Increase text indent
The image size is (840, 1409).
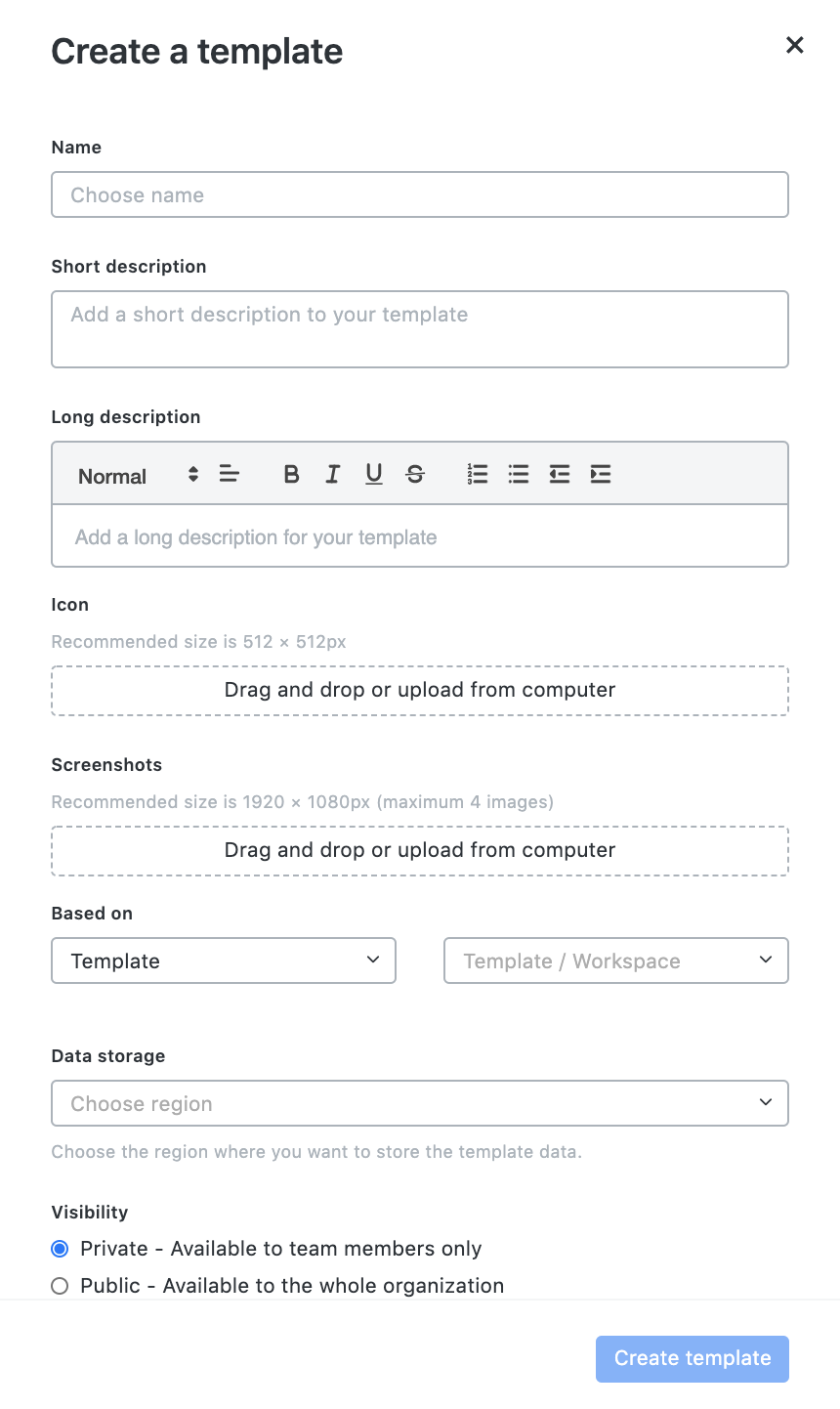click(601, 474)
